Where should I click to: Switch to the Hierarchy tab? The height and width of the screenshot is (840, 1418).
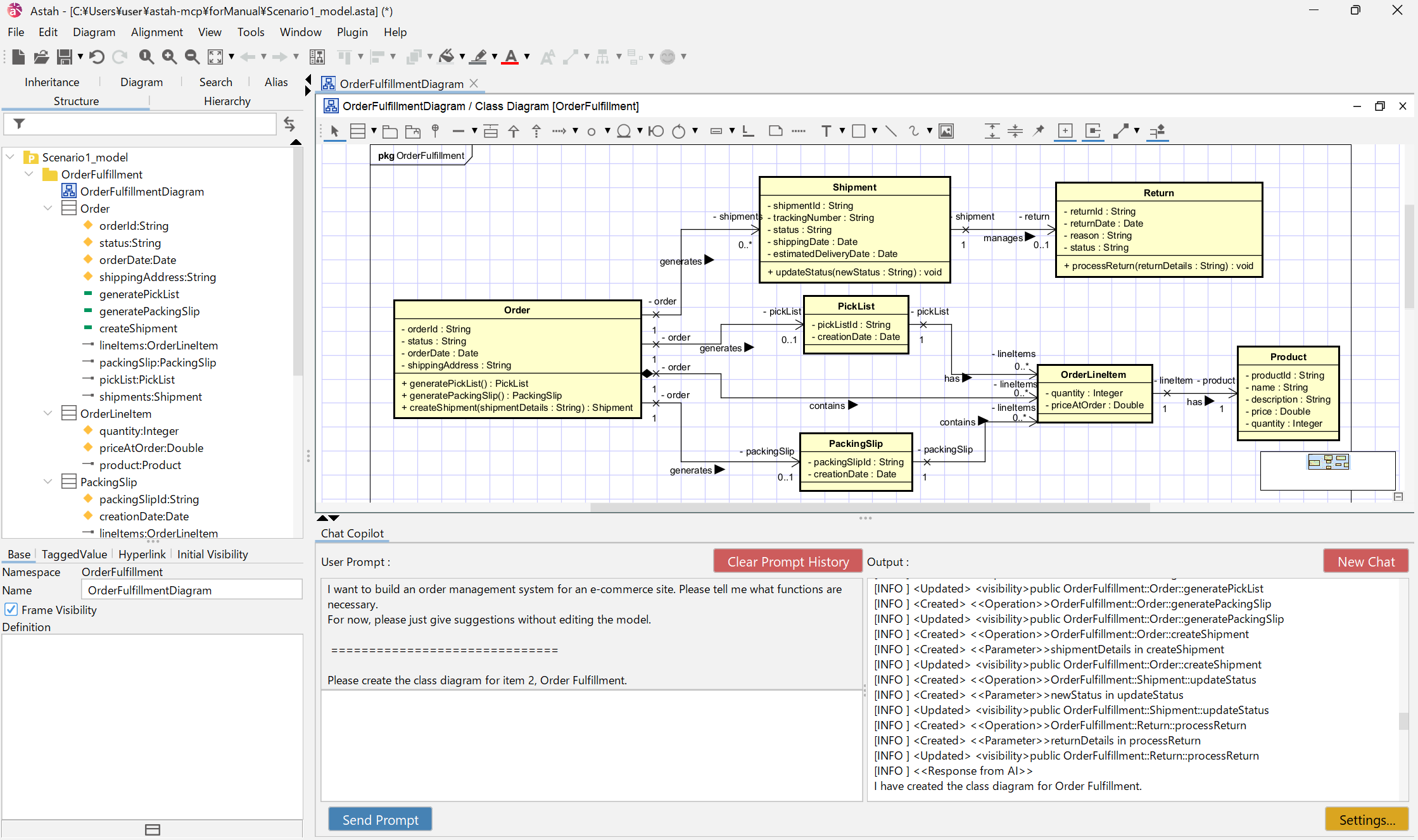(227, 101)
